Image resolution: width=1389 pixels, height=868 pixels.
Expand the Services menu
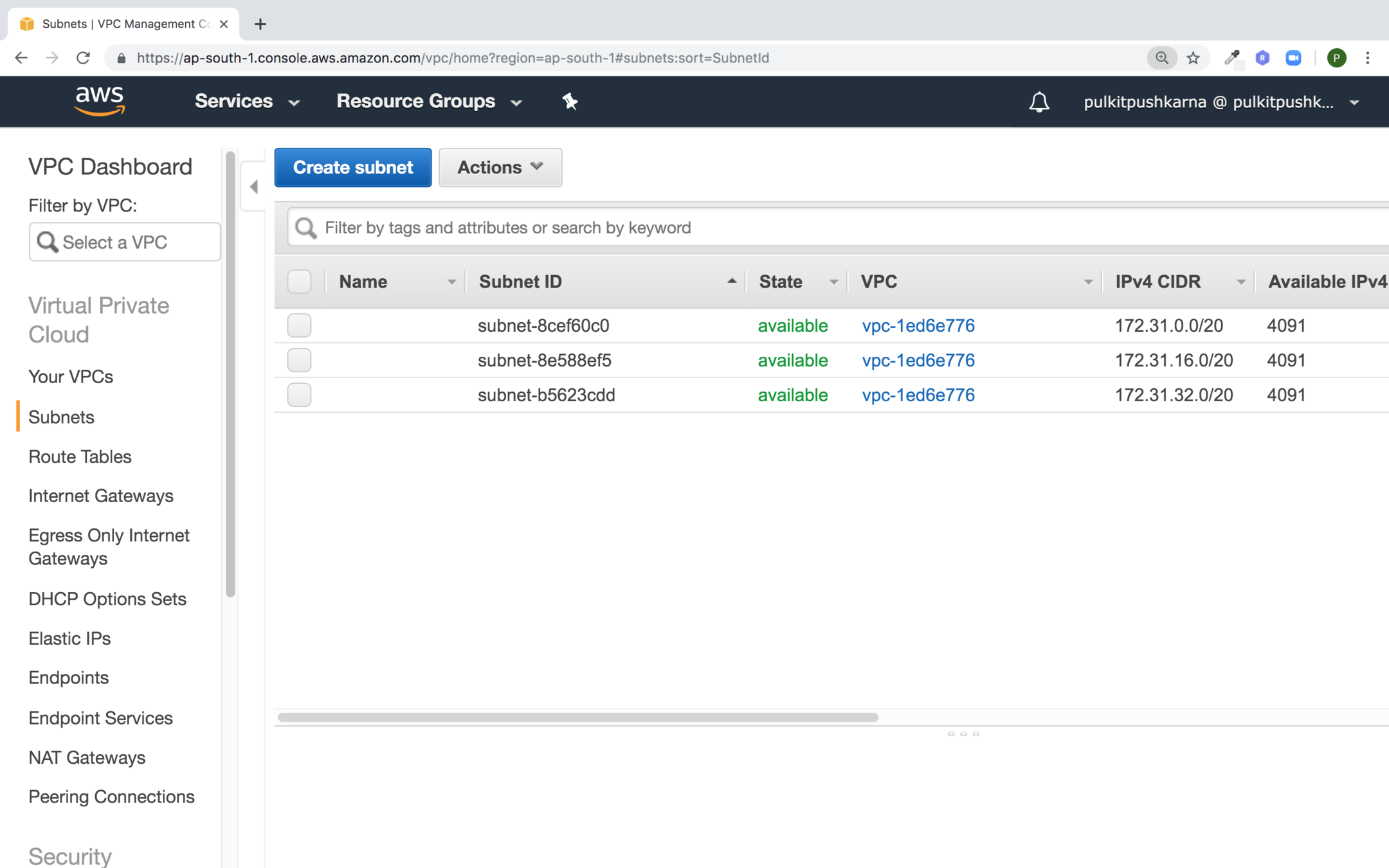point(247,102)
